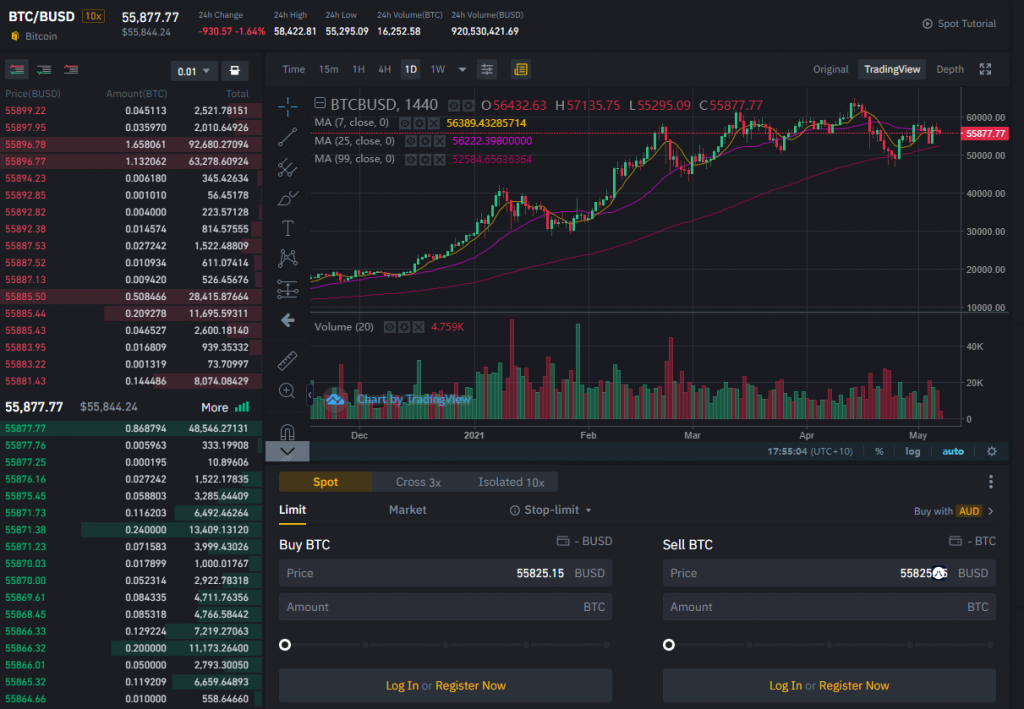Open the extra timeframes dropdown beside 1W
1024x709 pixels.
tap(461, 69)
